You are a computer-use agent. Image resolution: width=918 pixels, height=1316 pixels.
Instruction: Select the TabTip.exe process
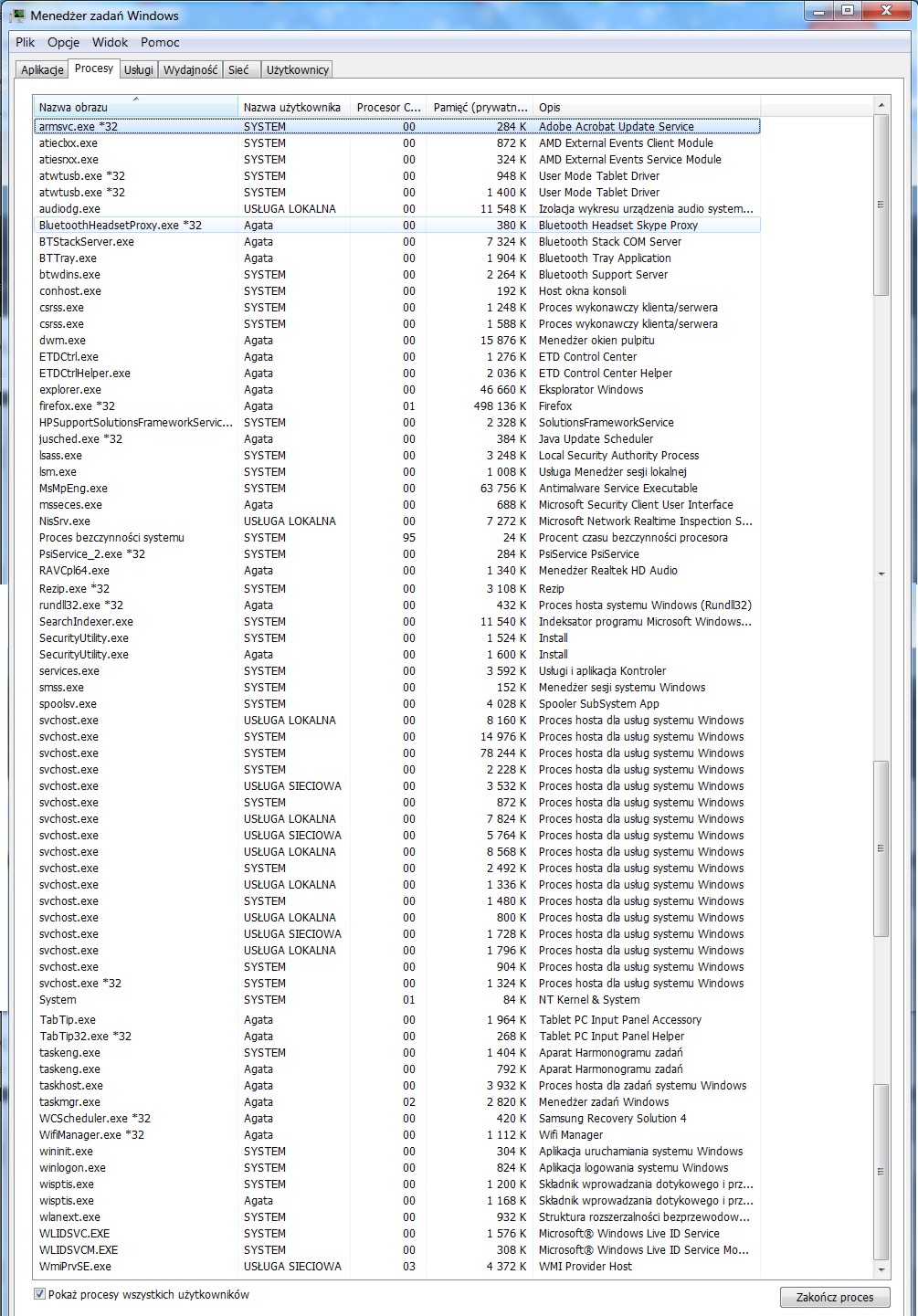[x=396, y=1020]
